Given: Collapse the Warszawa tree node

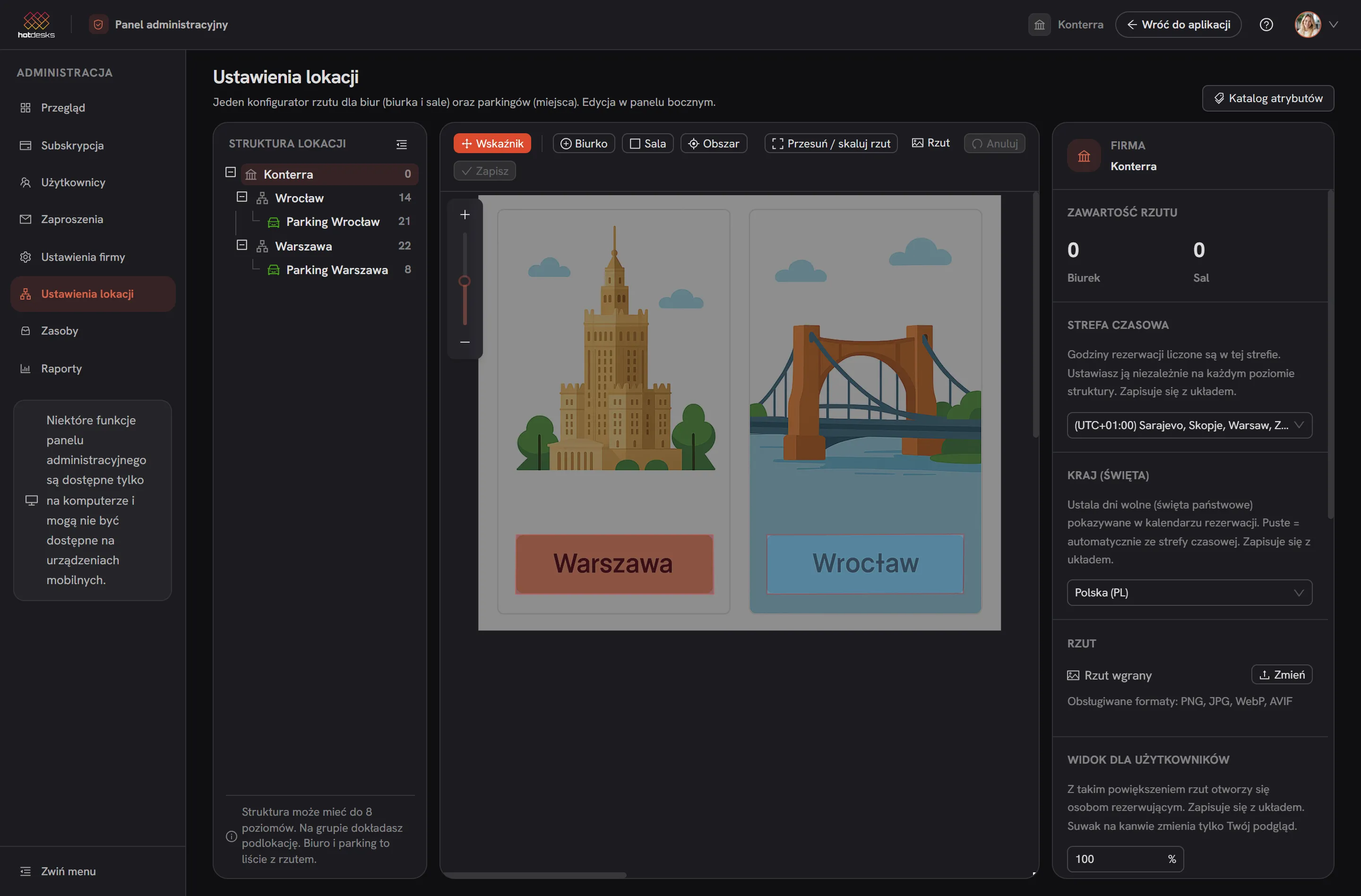Looking at the screenshot, I should pos(242,245).
